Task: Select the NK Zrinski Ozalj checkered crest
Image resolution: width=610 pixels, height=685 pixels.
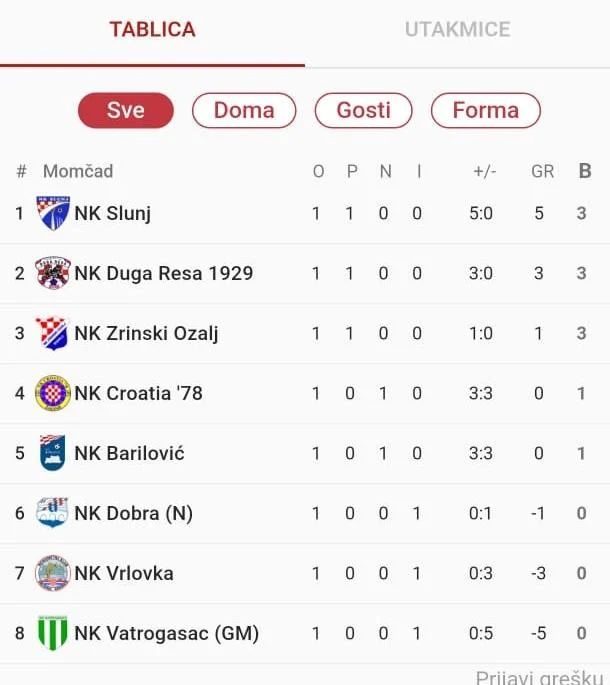Action: click(x=52, y=333)
